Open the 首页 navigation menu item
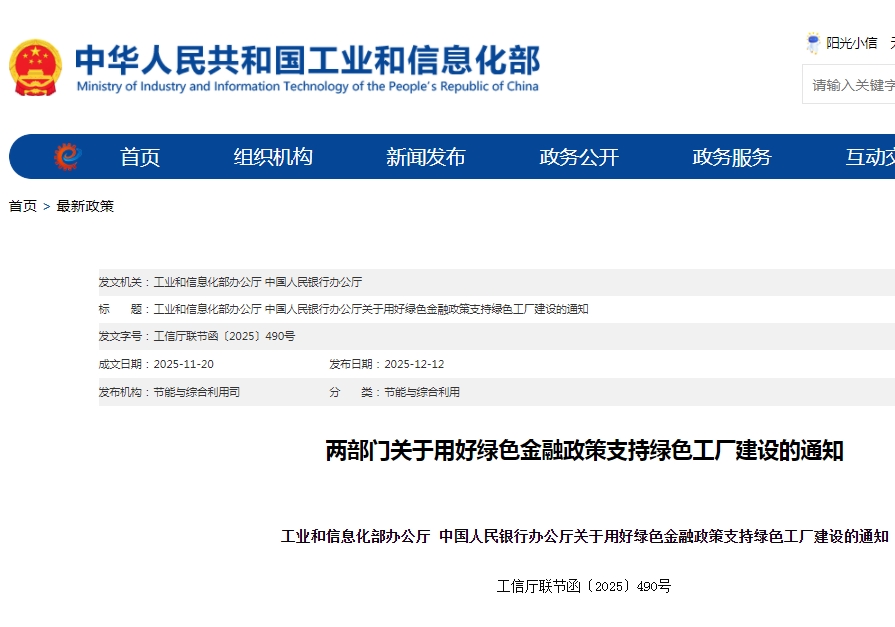The width and height of the screenshot is (895, 627). 140,157
